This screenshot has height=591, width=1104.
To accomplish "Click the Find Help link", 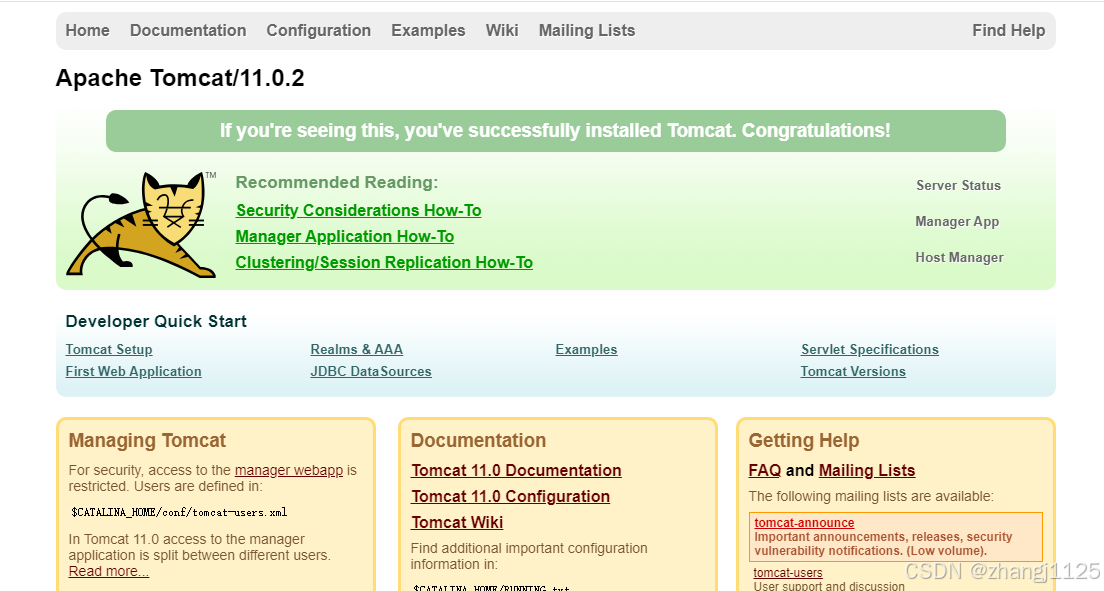I will pos(1008,30).
